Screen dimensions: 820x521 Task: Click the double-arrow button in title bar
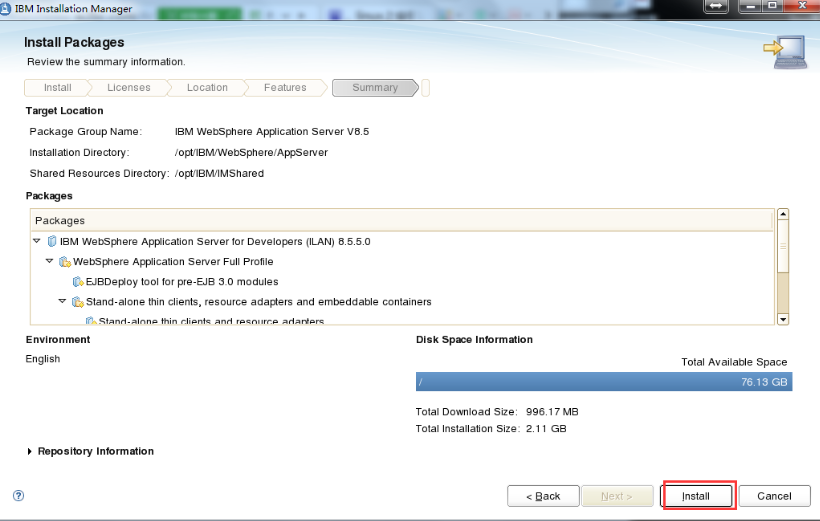(716, 6)
